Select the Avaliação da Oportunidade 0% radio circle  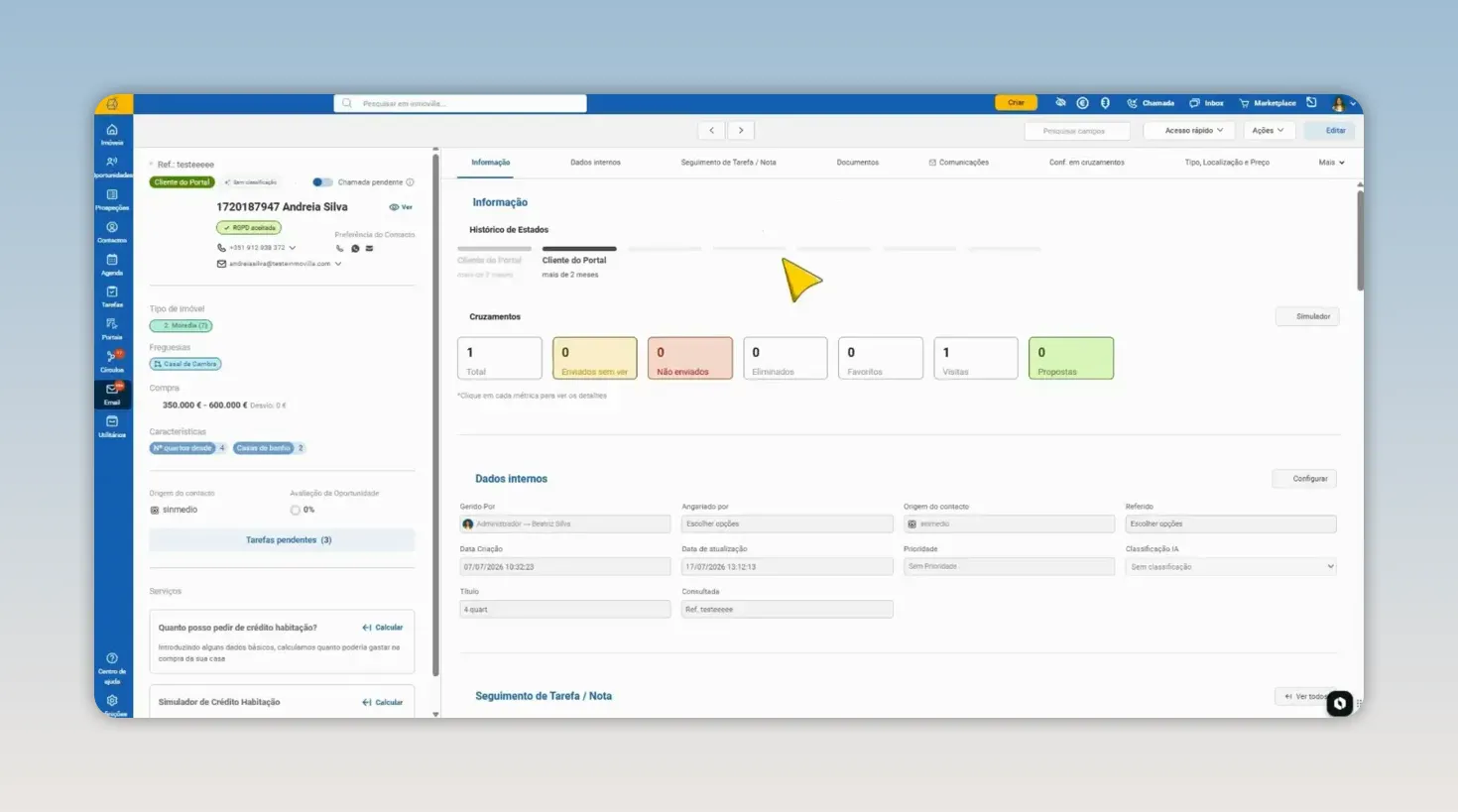click(295, 510)
